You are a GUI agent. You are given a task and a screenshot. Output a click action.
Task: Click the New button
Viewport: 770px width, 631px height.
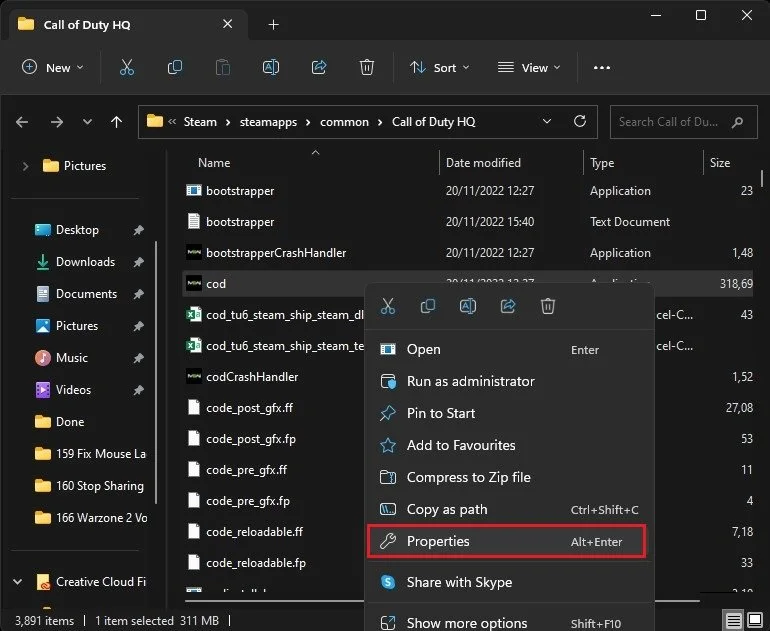pos(53,67)
